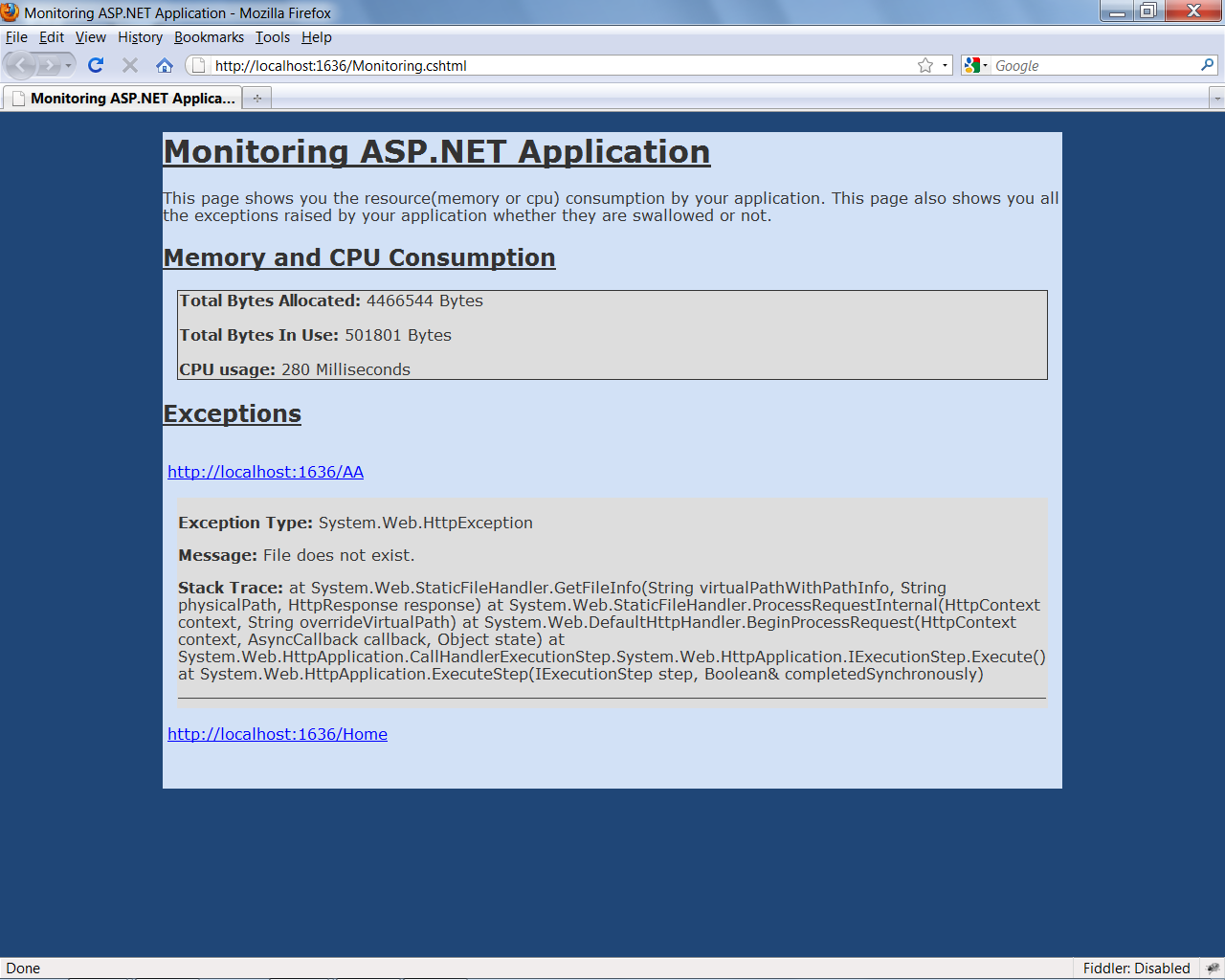The height and width of the screenshot is (980, 1225).
Task: Open the recent pages history dropdown arrow
Action: pyautogui.click(x=68, y=65)
